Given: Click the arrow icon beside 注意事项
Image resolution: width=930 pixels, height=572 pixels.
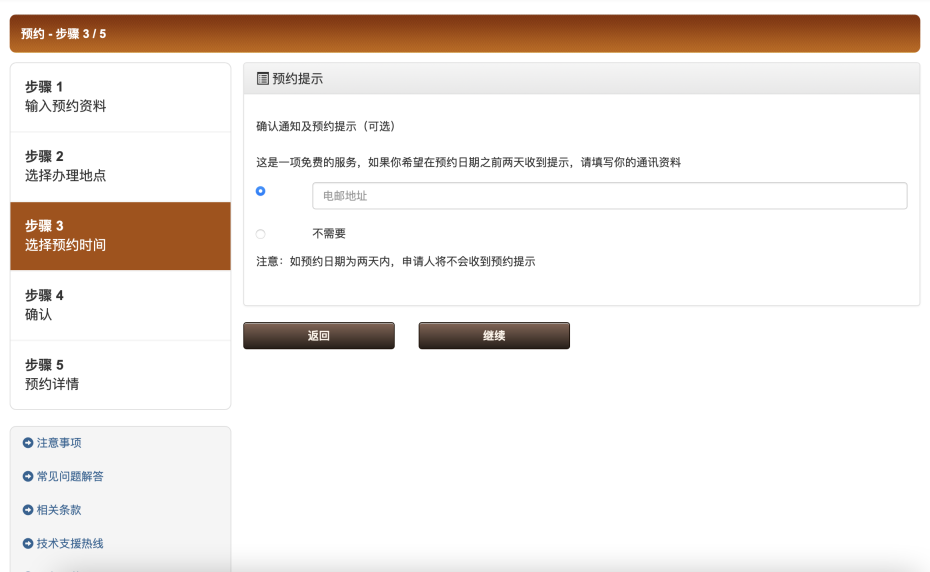Looking at the screenshot, I should click(28, 443).
